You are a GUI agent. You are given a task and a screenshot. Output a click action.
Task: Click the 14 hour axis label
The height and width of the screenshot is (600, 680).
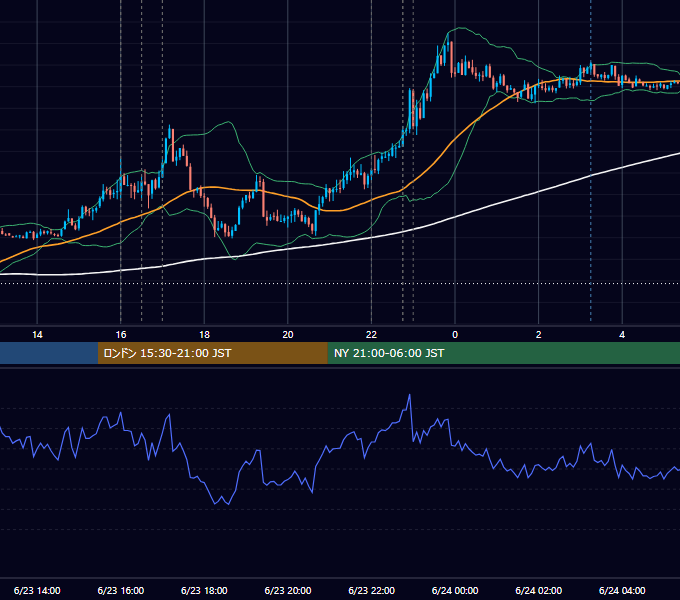tap(37, 335)
